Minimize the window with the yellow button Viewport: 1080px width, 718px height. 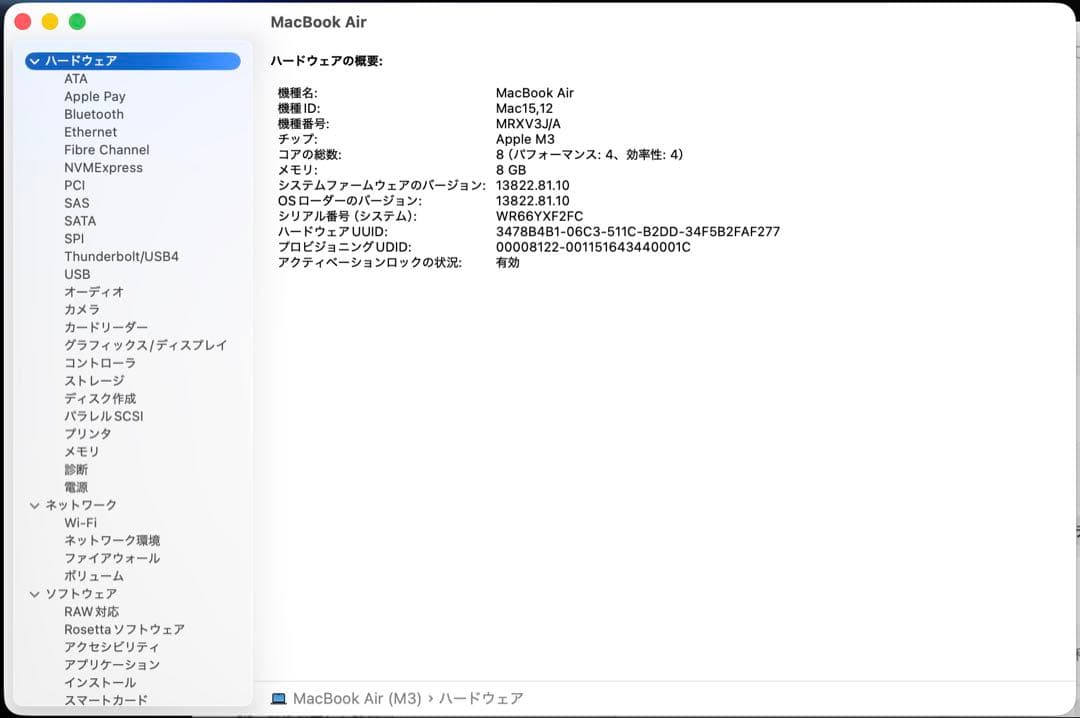[50, 22]
